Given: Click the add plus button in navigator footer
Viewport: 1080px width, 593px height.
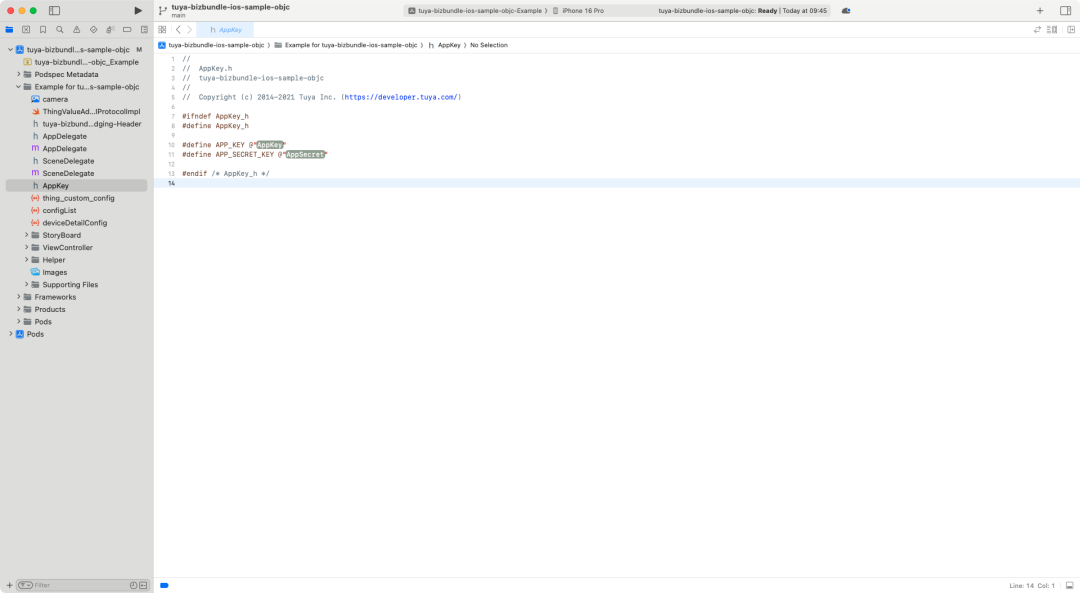Looking at the screenshot, I should pos(9,585).
